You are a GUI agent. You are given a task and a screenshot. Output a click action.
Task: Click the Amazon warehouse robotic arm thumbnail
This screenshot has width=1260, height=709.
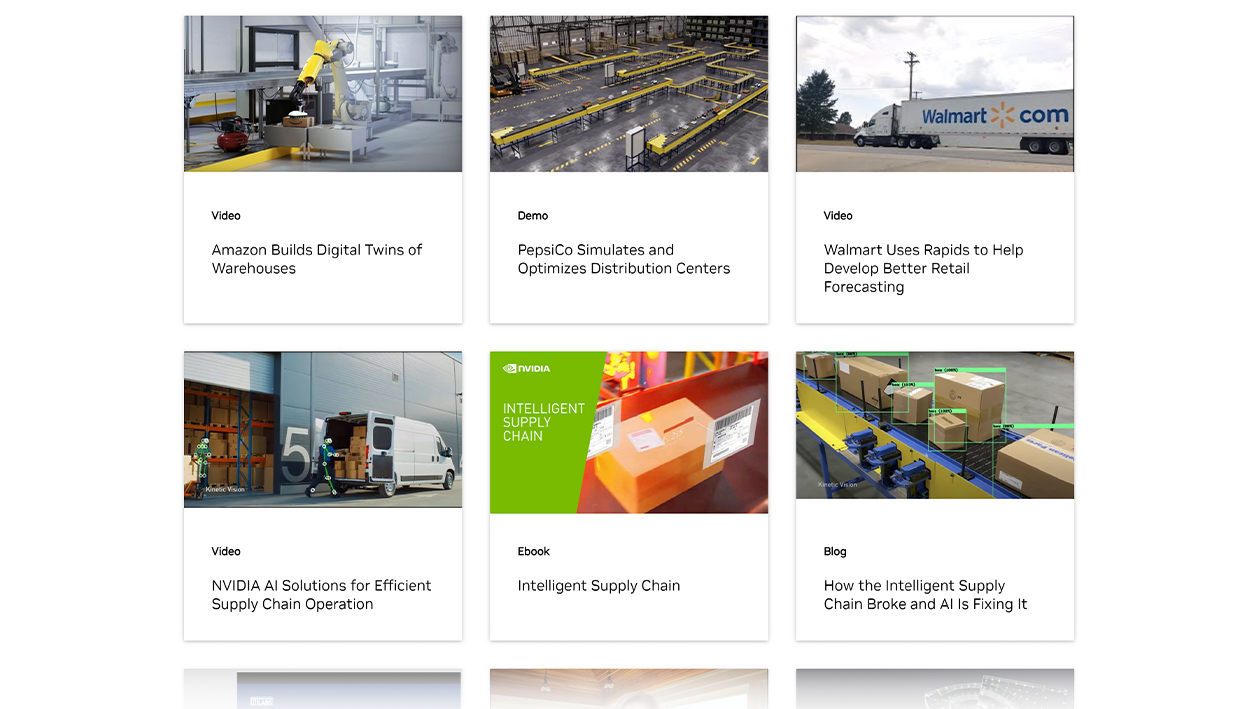(x=322, y=93)
